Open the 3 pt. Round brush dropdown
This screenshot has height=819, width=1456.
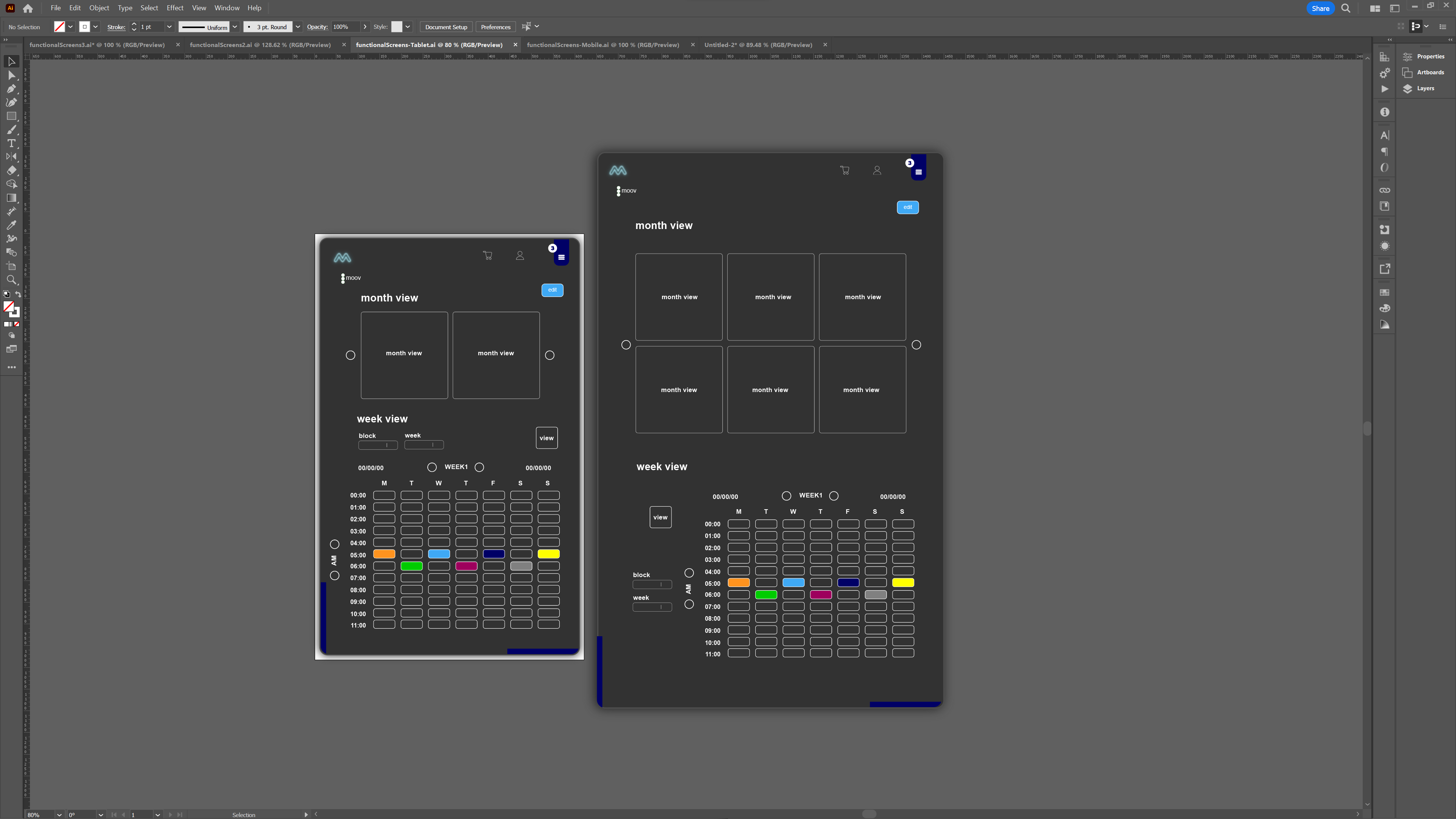click(298, 27)
